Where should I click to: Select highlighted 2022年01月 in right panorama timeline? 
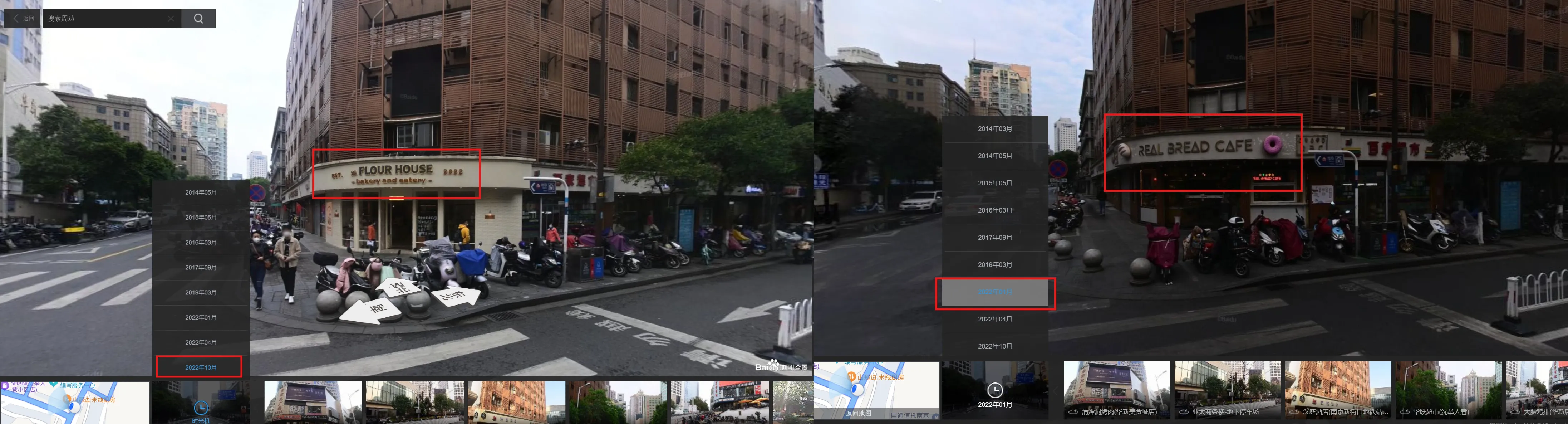point(995,292)
